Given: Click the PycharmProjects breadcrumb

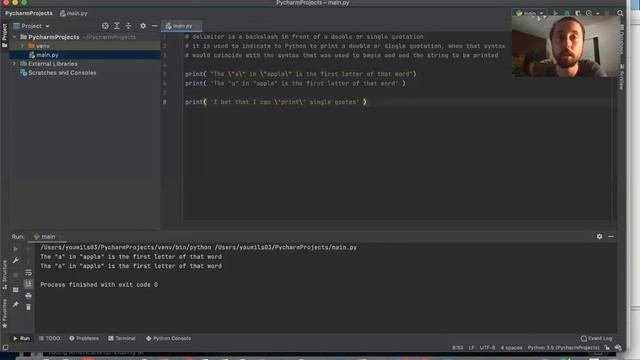Looking at the screenshot, I should 29,13.
